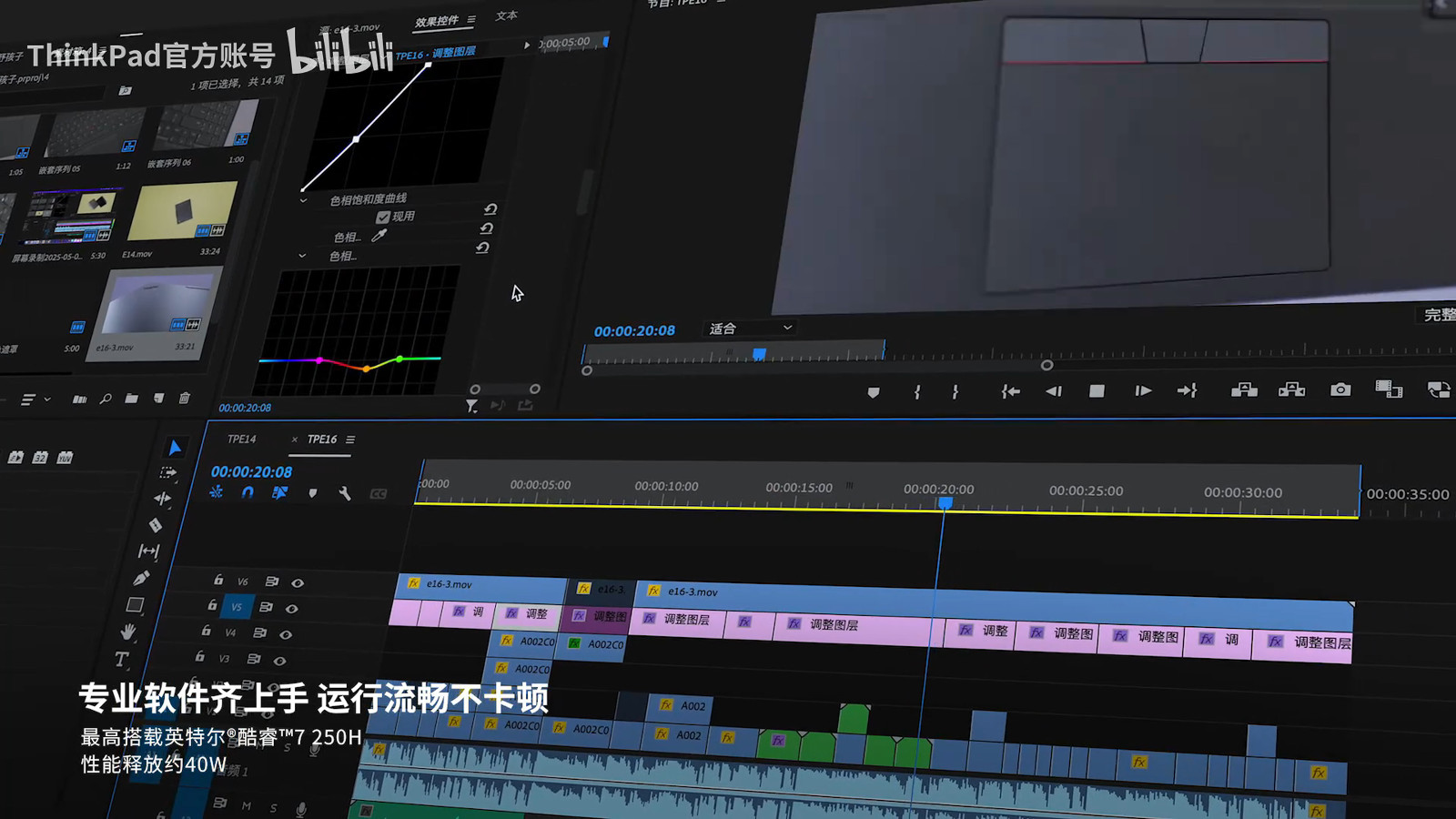Toggle insert sequences as nests button
The image size is (1456, 819).
tap(217, 492)
